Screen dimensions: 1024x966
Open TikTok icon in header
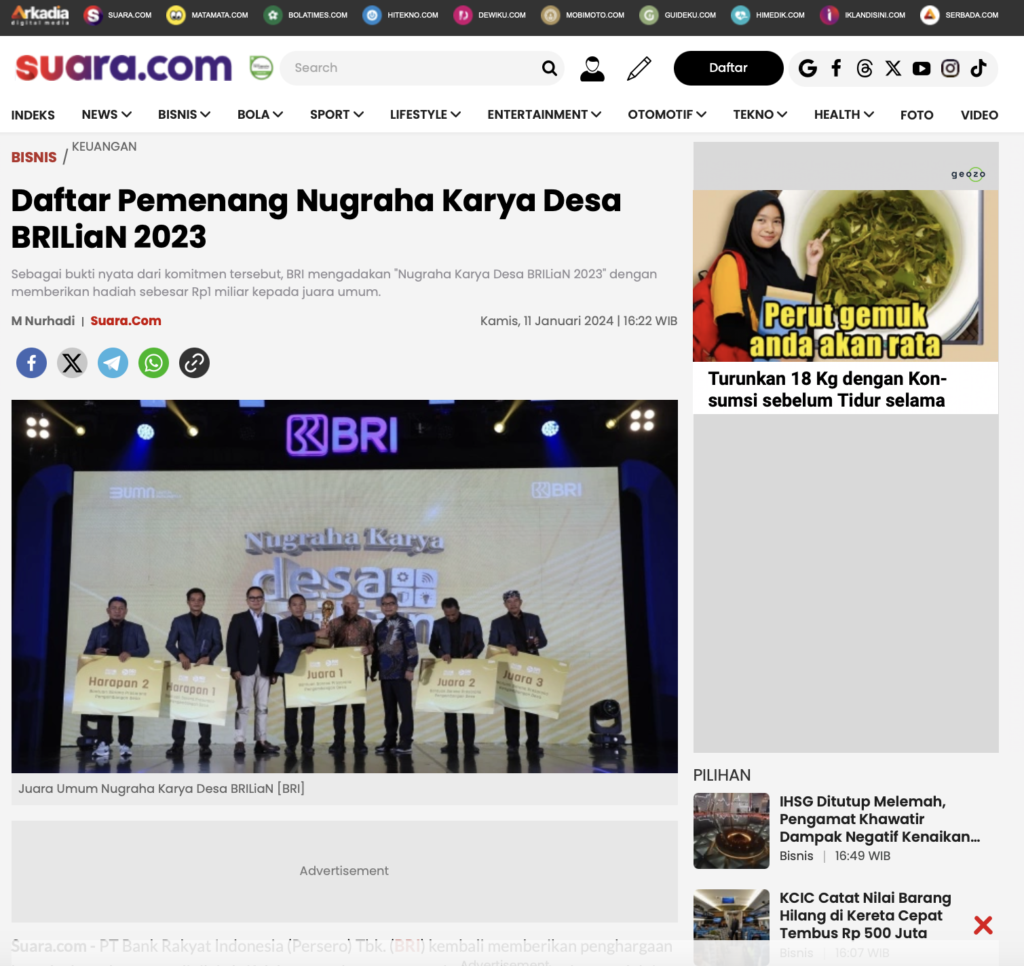pos(978,68)
